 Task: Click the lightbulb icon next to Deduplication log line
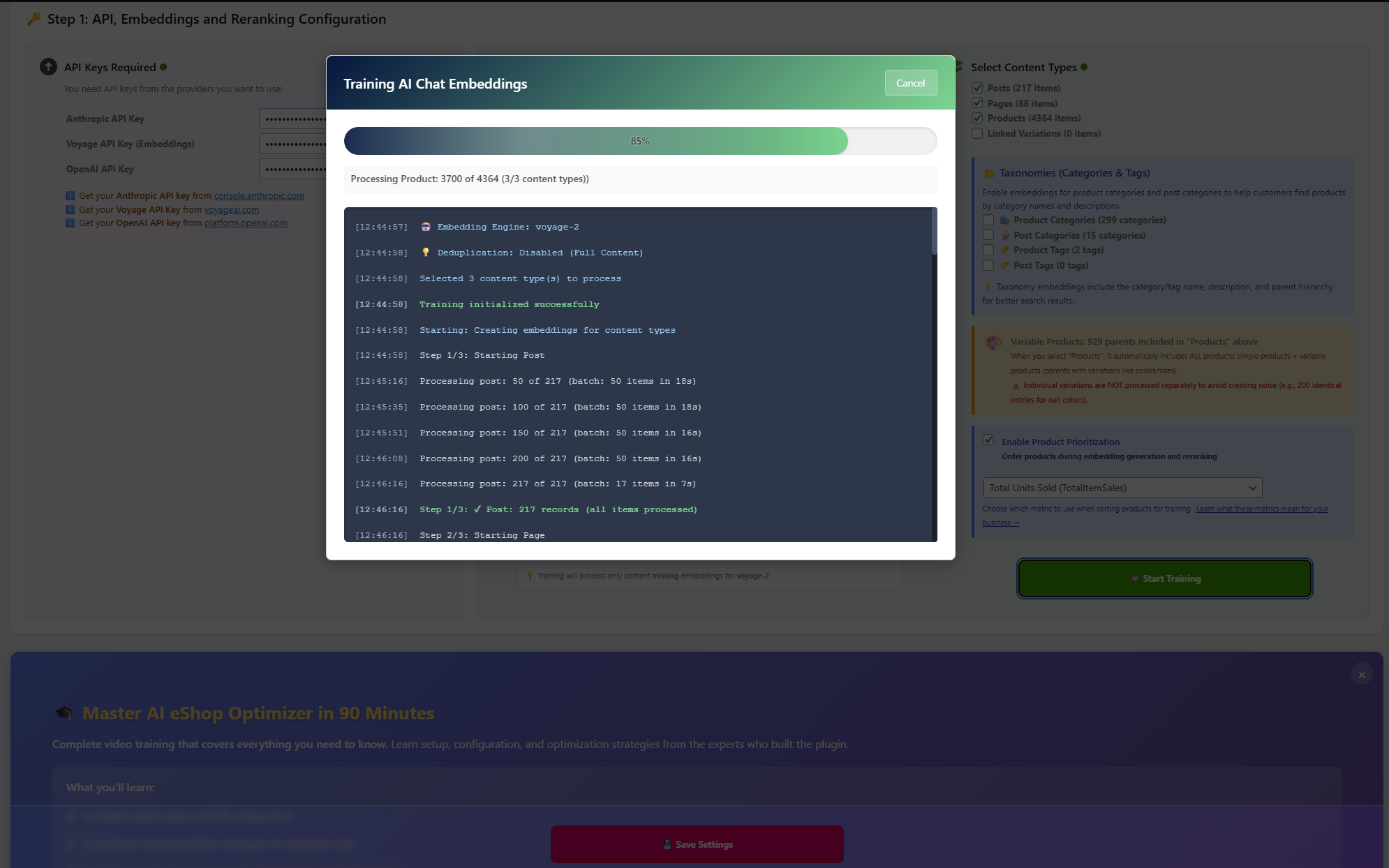[x=426, y=253]
